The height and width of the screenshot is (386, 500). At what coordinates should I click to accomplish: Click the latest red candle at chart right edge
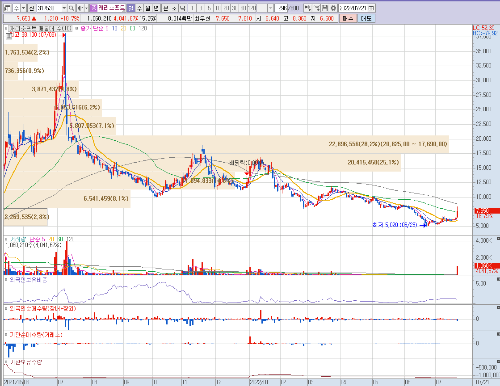[x=458, y=213]
